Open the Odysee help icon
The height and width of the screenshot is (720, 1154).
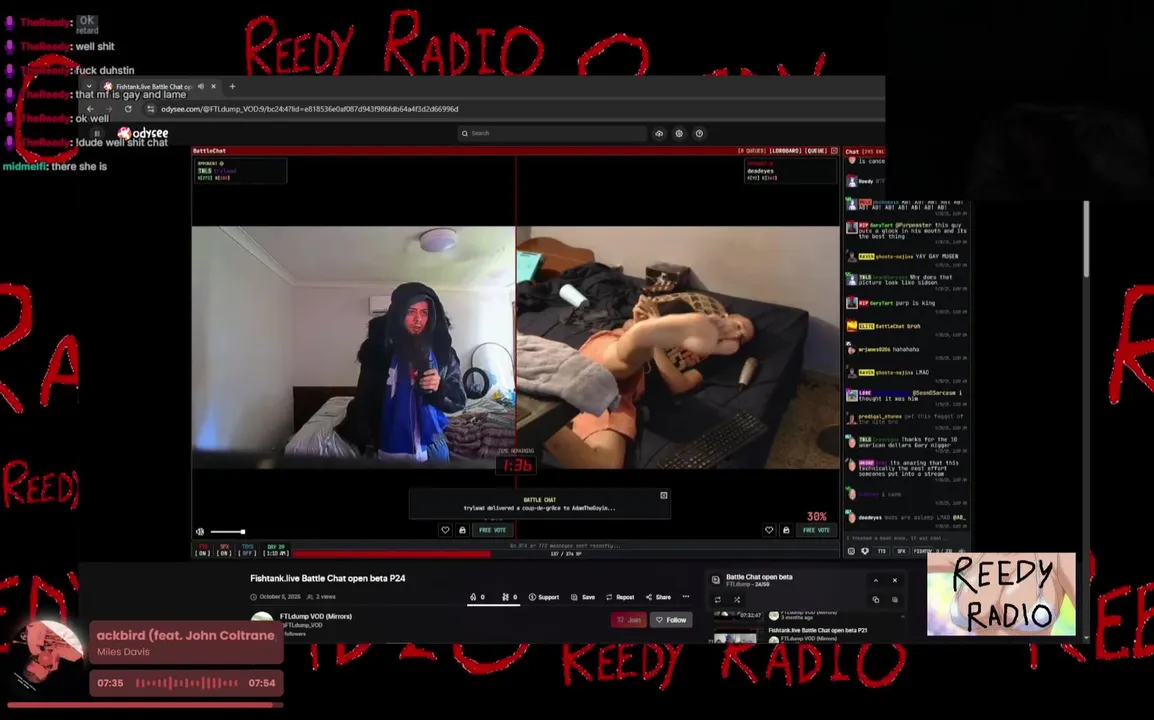coord(699,133)
